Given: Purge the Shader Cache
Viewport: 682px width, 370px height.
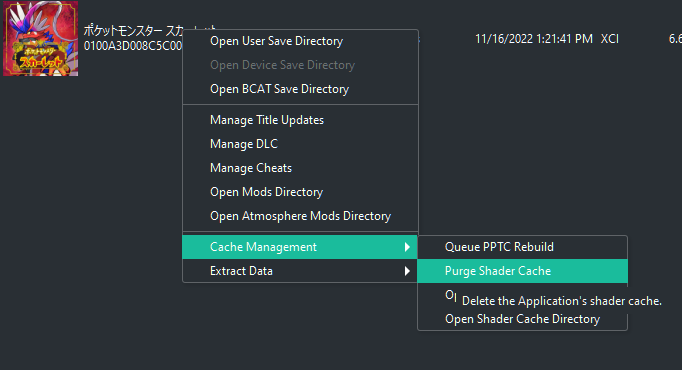Looking at the screenshot, I should 522,271.
